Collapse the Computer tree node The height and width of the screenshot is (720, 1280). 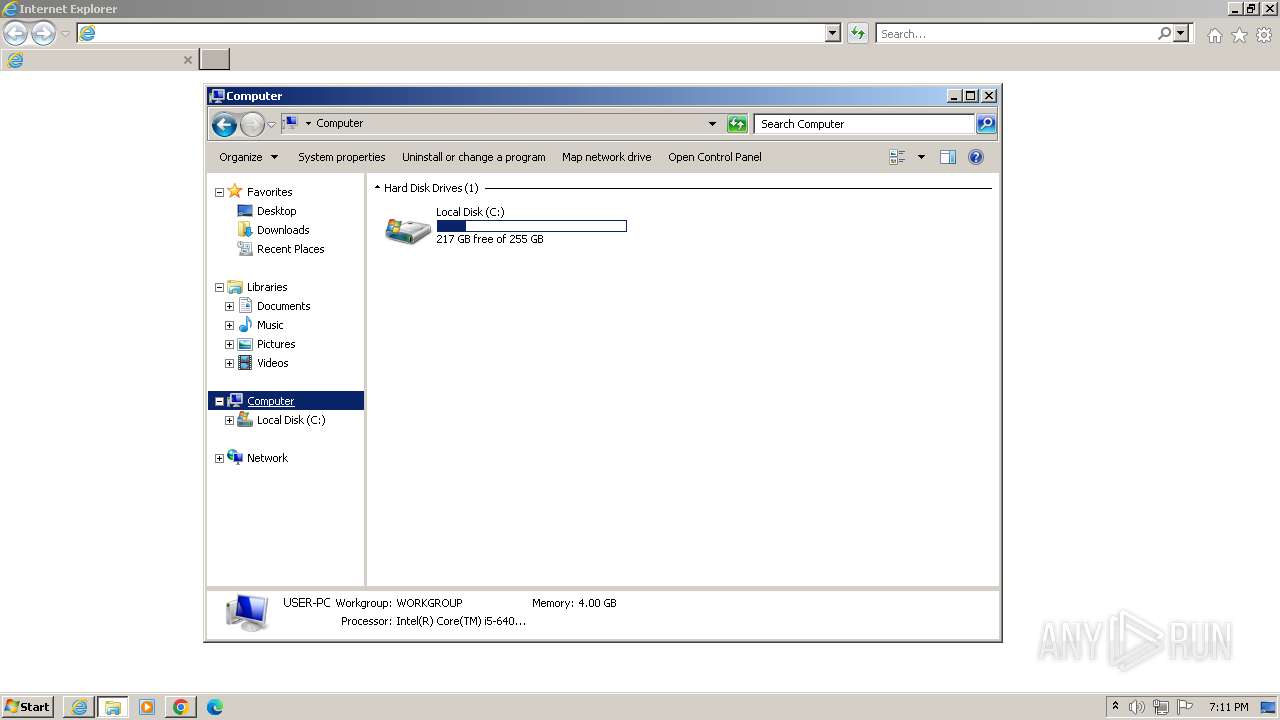[x=219, y=401]
